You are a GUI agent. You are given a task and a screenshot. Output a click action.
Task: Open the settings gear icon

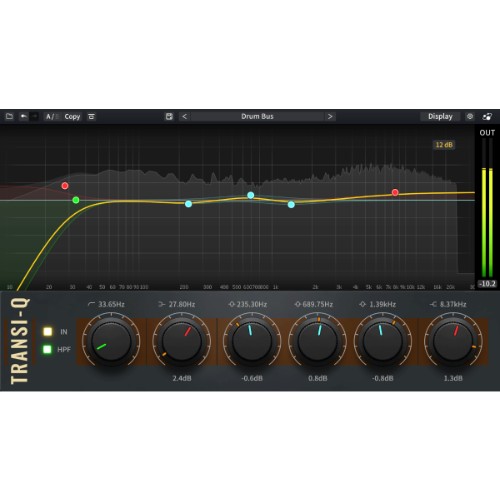(x=470, y=116)
